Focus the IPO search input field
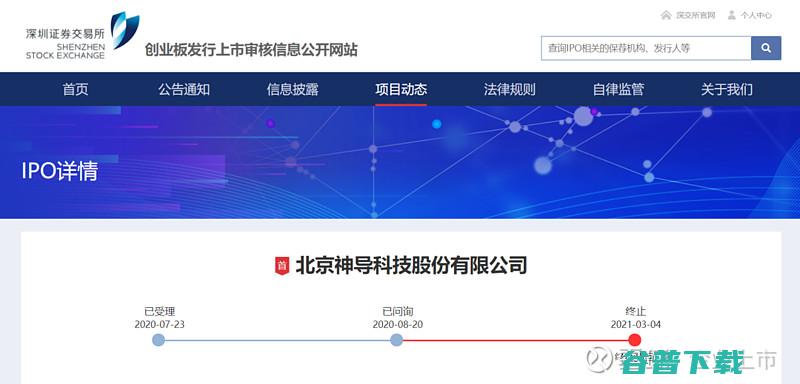 (646, 48)
